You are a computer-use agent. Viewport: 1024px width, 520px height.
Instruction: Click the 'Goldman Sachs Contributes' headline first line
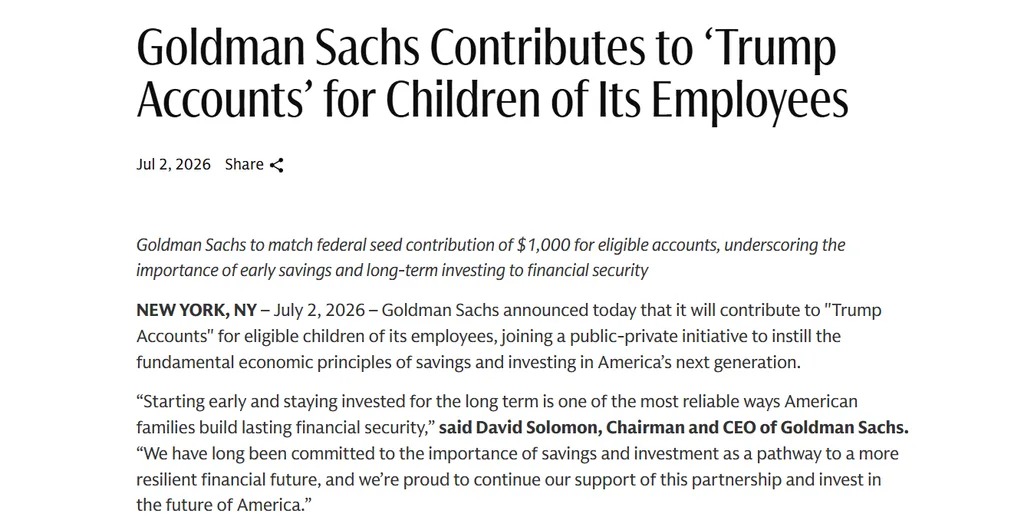(x=486, y=48)
